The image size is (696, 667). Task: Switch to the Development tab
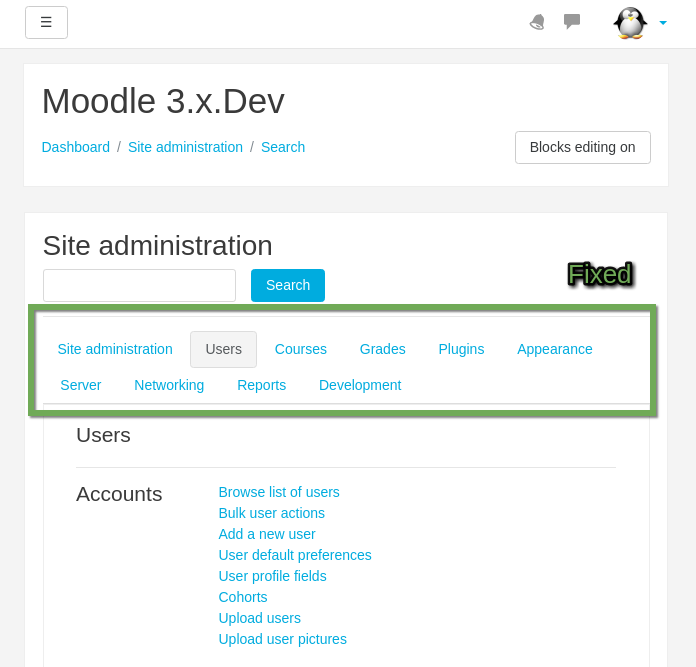click(x=360, y=385)
